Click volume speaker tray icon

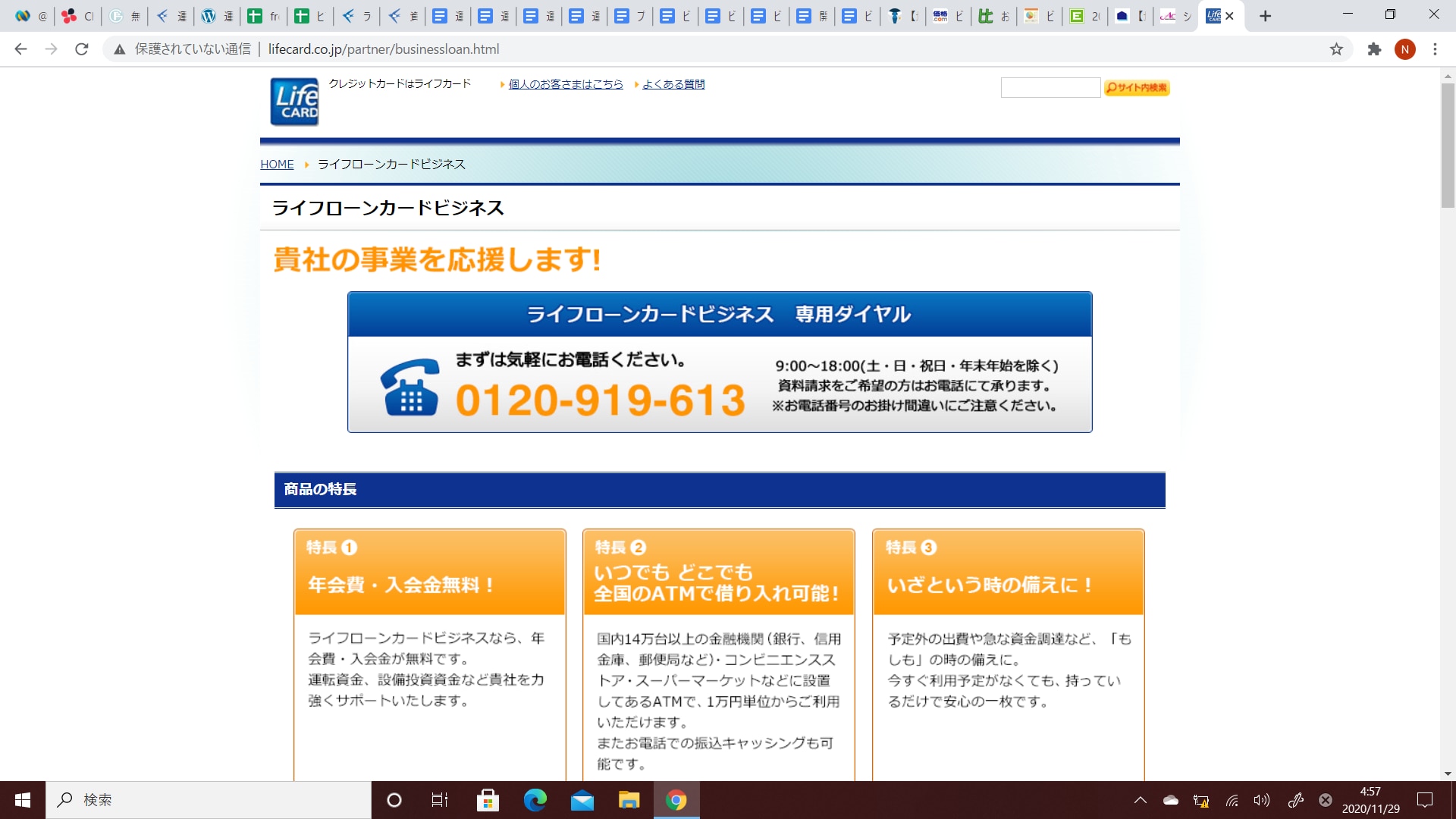coord(1261,800)
